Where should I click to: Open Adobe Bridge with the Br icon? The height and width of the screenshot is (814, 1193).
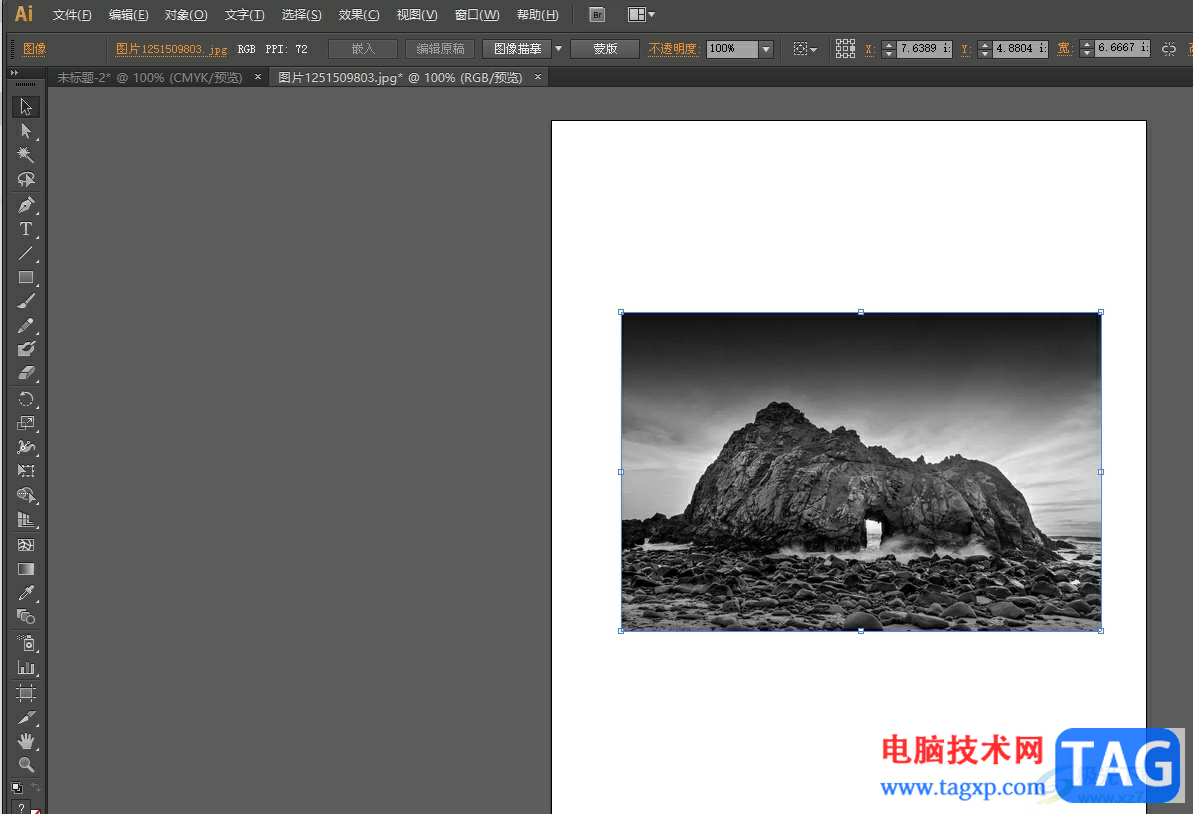[x=597, y=15]
